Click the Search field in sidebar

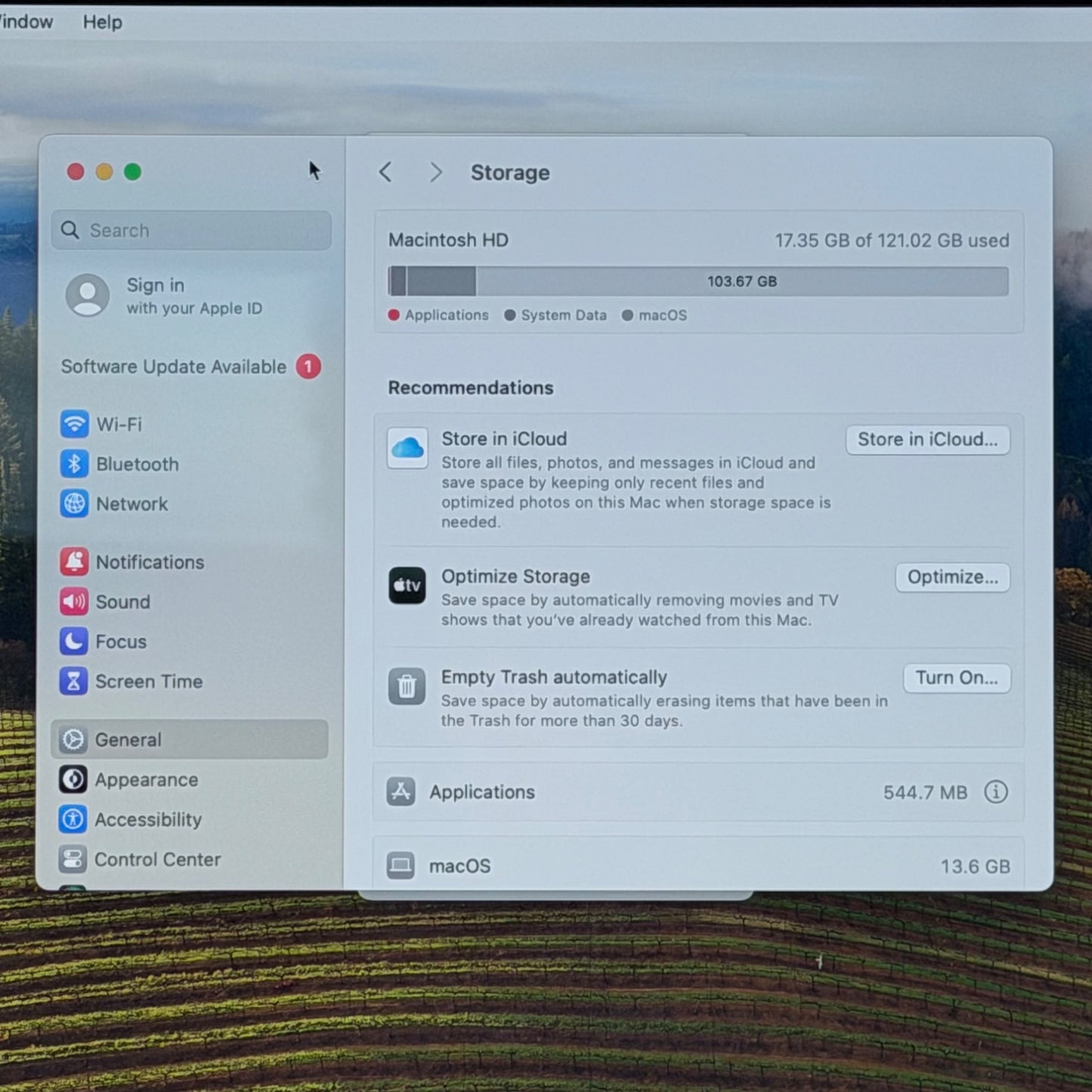coord(191,230)
